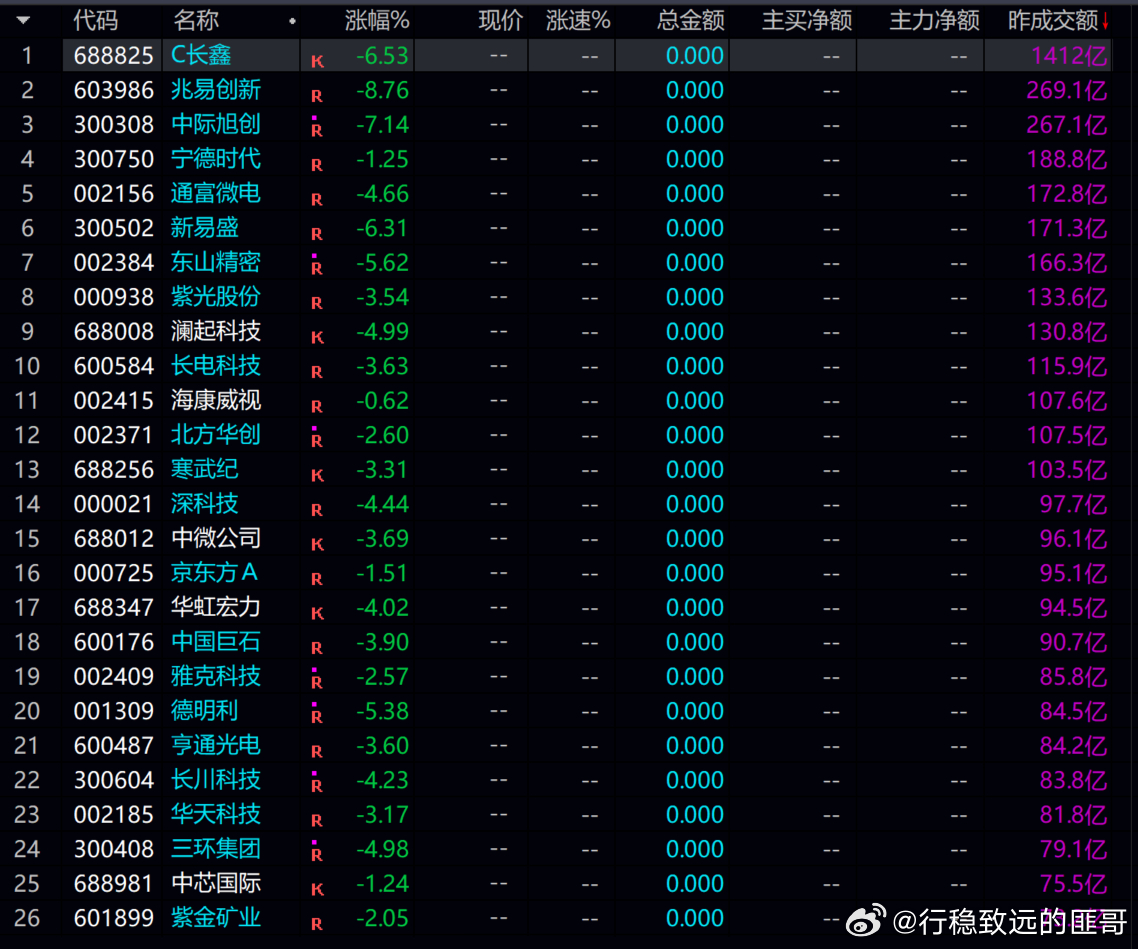
Task: Click the K marker icon for 华虹宏力
Action: [x=317, y=613]
